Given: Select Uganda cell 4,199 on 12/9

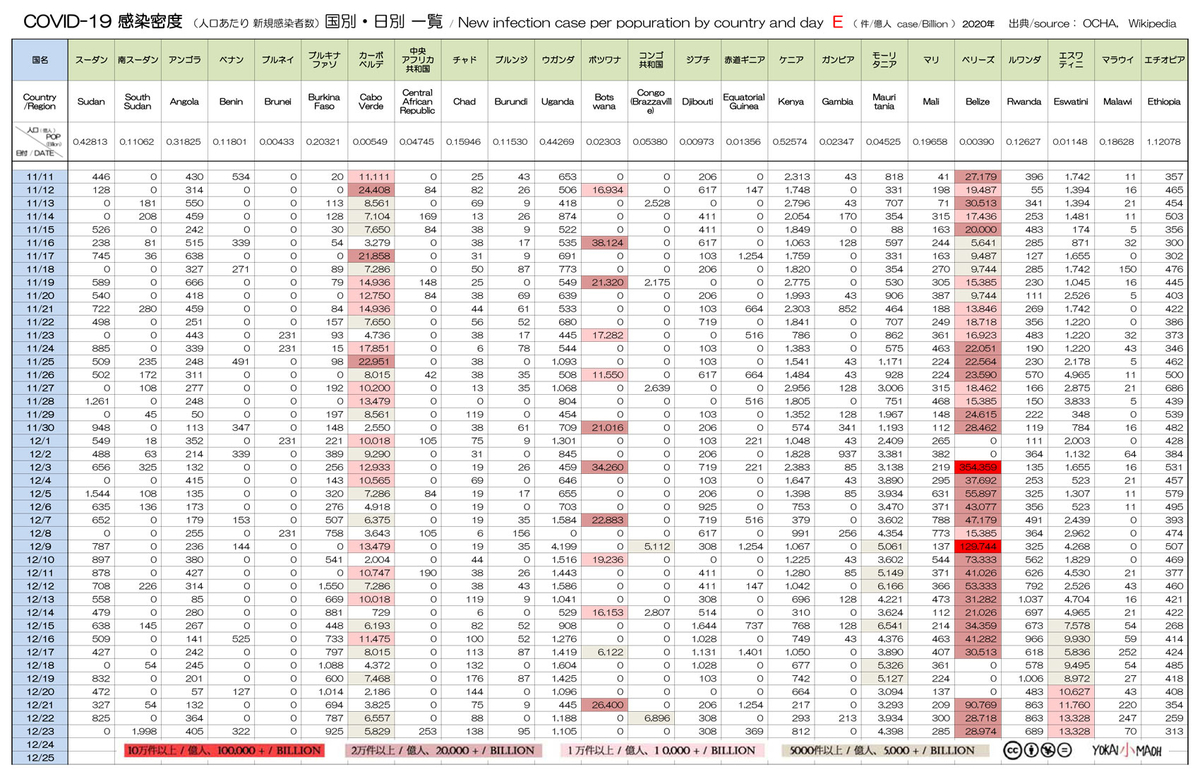Looking at the screenshot, I should 556,546.
